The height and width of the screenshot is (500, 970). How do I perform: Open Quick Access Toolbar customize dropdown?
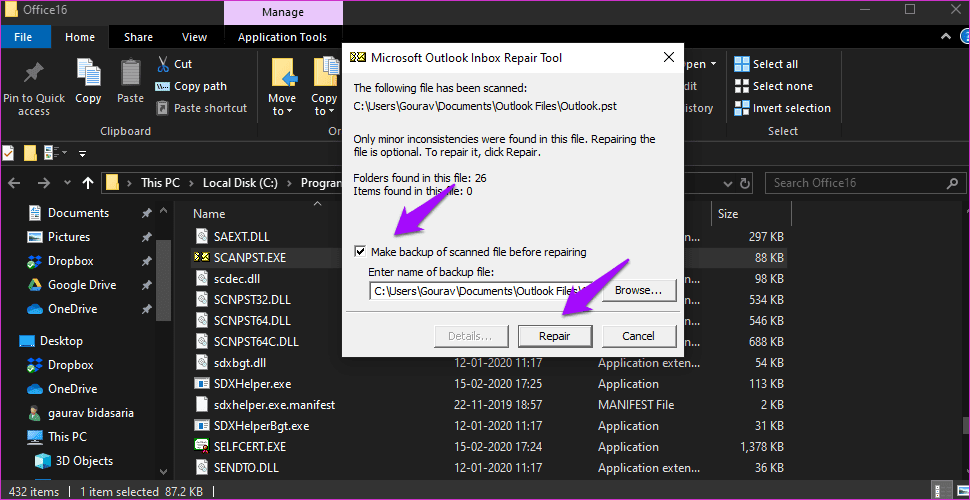[x=82, y=153]
